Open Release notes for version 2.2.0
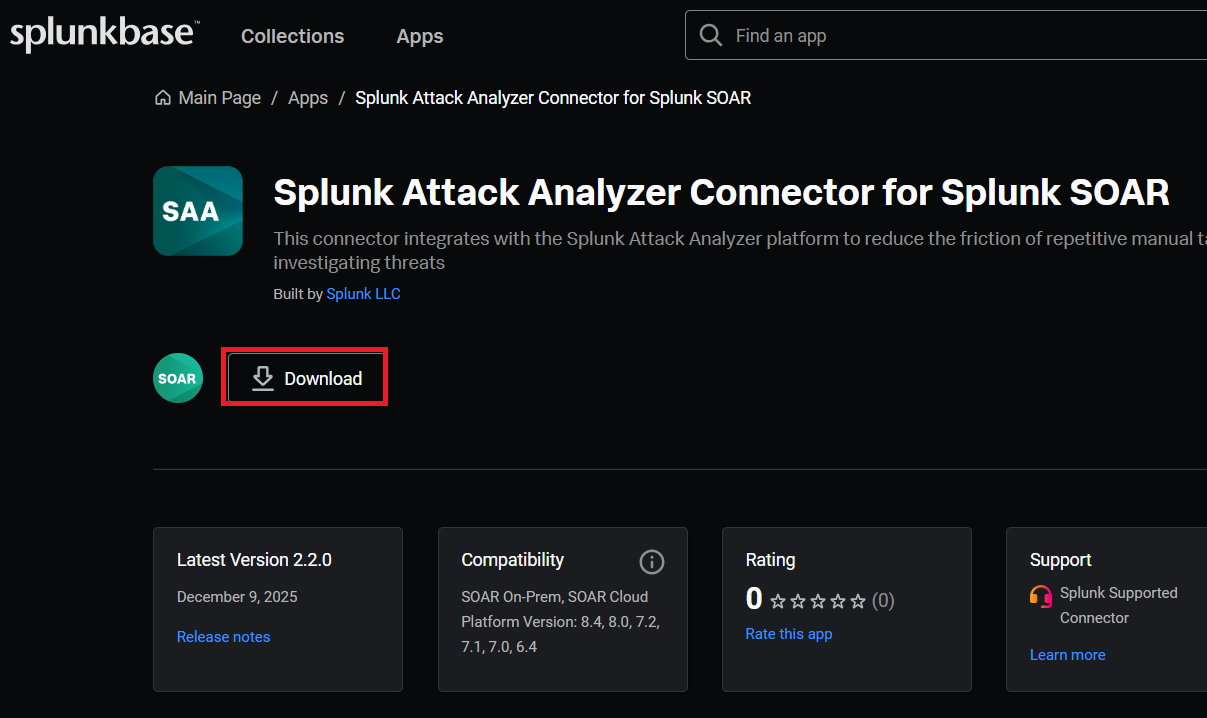 coord(223,637)
